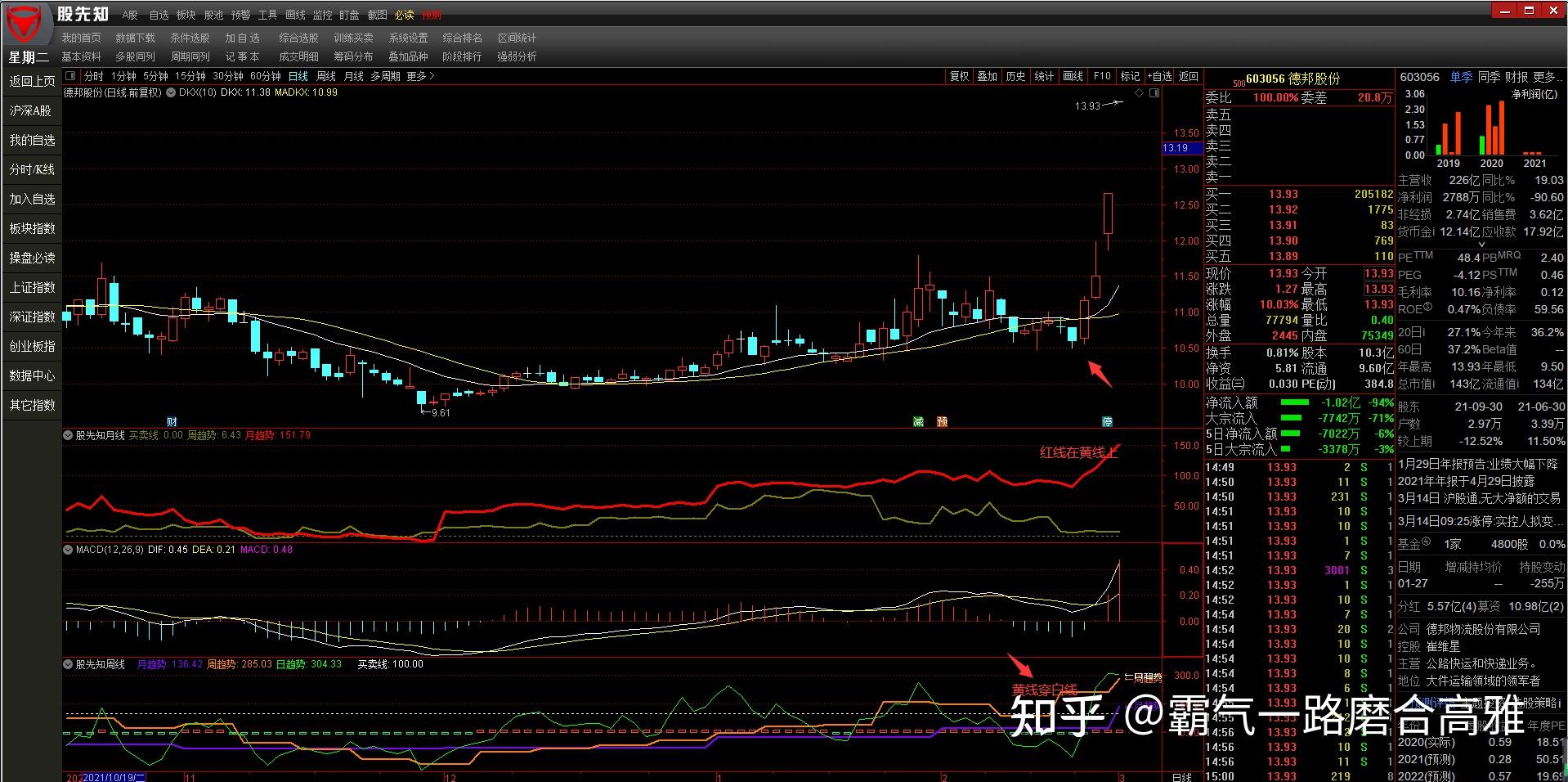Click 历史 history button
Viewport: 1568px width, 782px height.
pyautogui.click(x=1016, y=76)
